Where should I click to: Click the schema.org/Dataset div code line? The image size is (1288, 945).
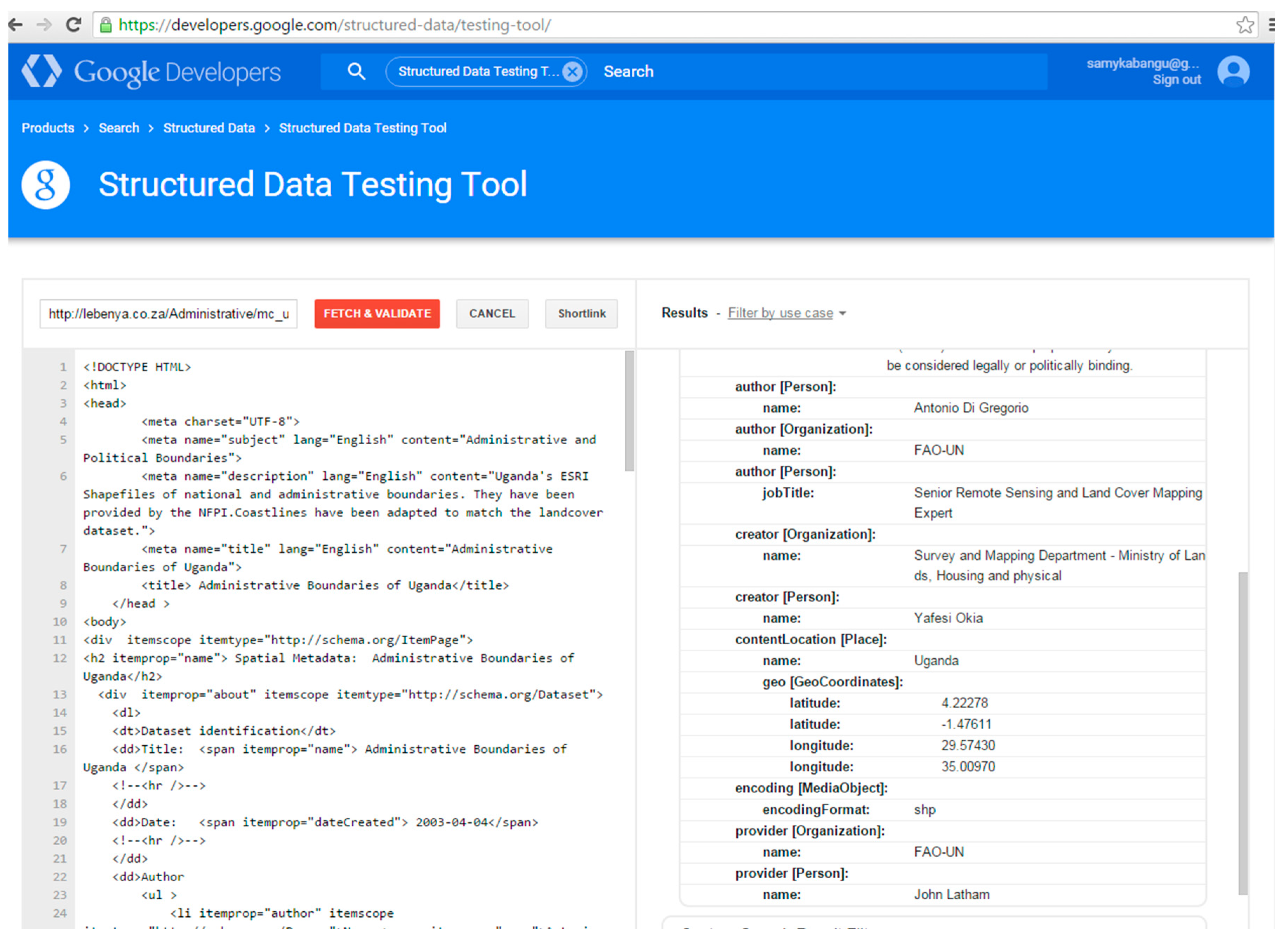click(351, 694)
